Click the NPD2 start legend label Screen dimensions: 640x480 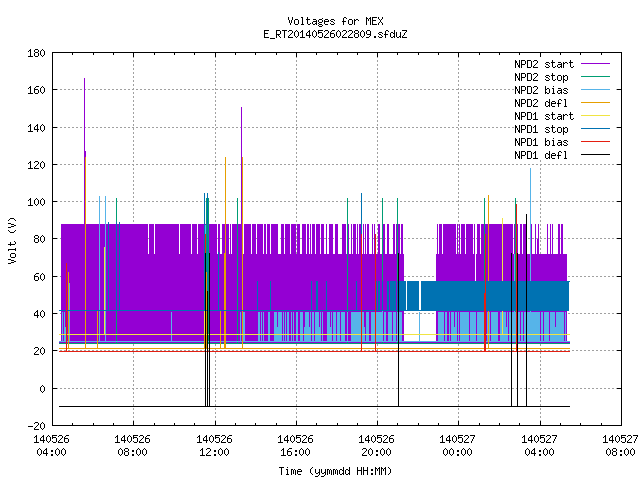click(x=544, y=64)
